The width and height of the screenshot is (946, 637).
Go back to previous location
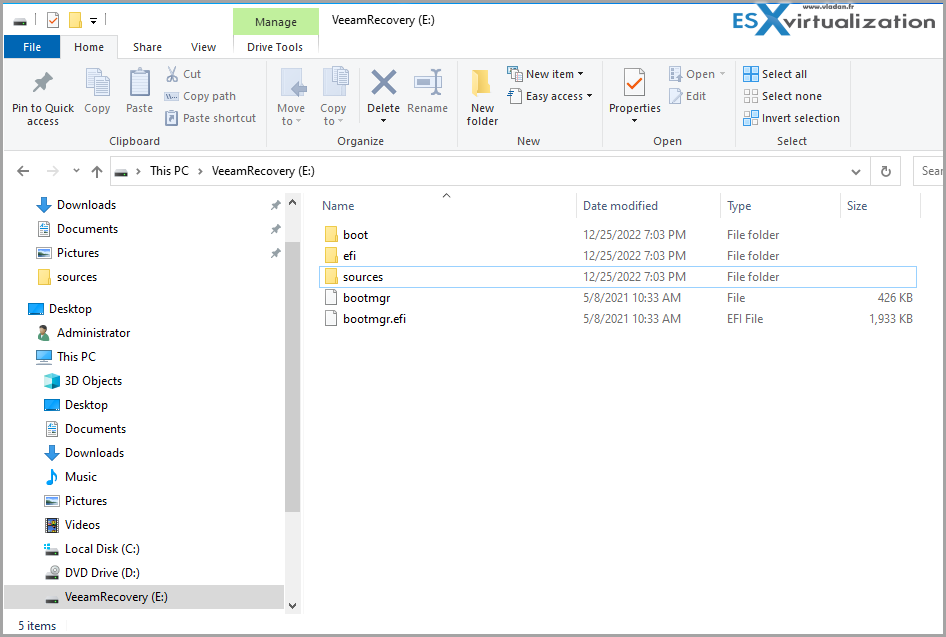[x=23, y=171]
